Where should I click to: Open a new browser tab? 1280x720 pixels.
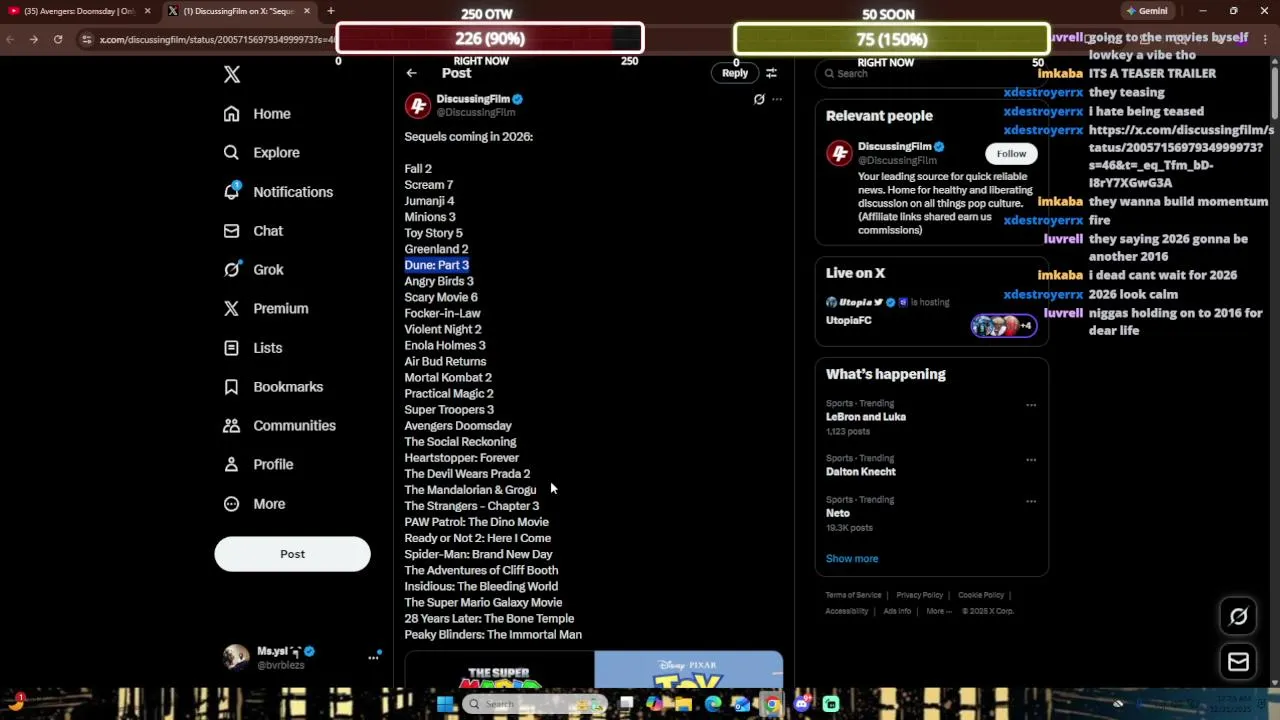[x=331, y=11]
